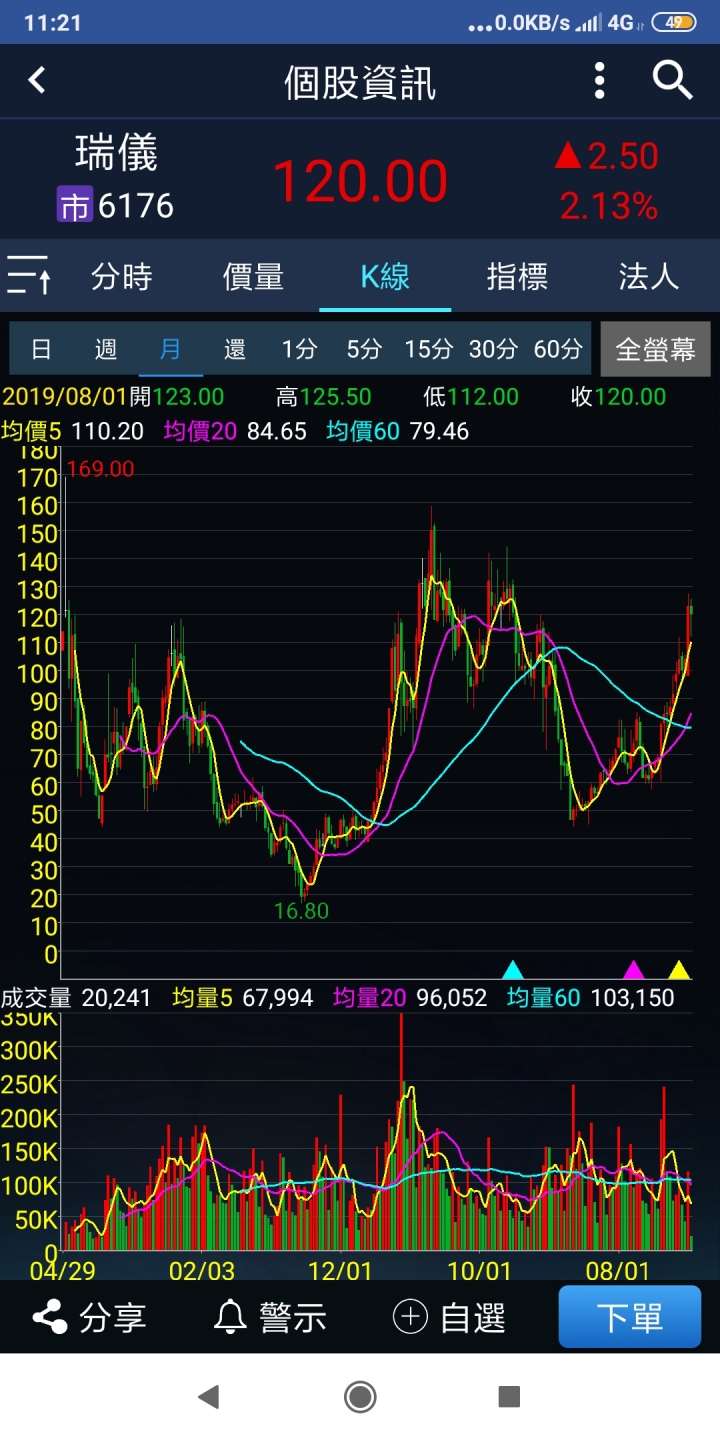This screenshot has height=1440, width=720.
Task: Select the 1分 interval
Action: 299,348
